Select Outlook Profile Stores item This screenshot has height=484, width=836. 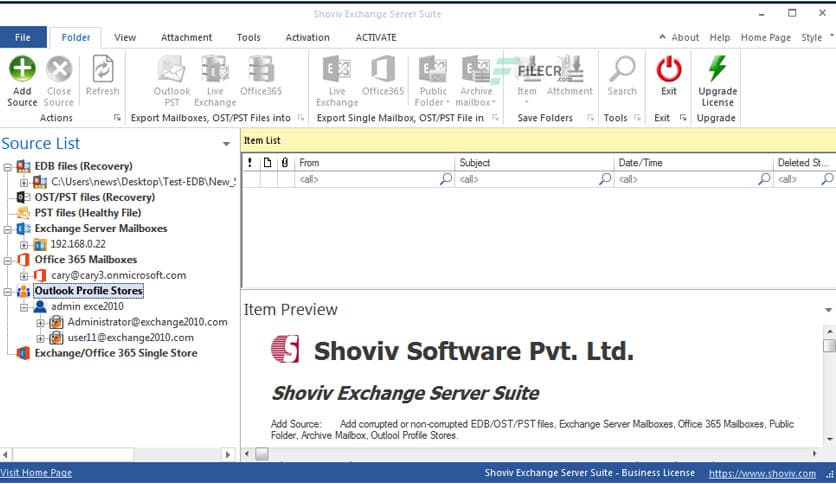click(x=89, y=291)
